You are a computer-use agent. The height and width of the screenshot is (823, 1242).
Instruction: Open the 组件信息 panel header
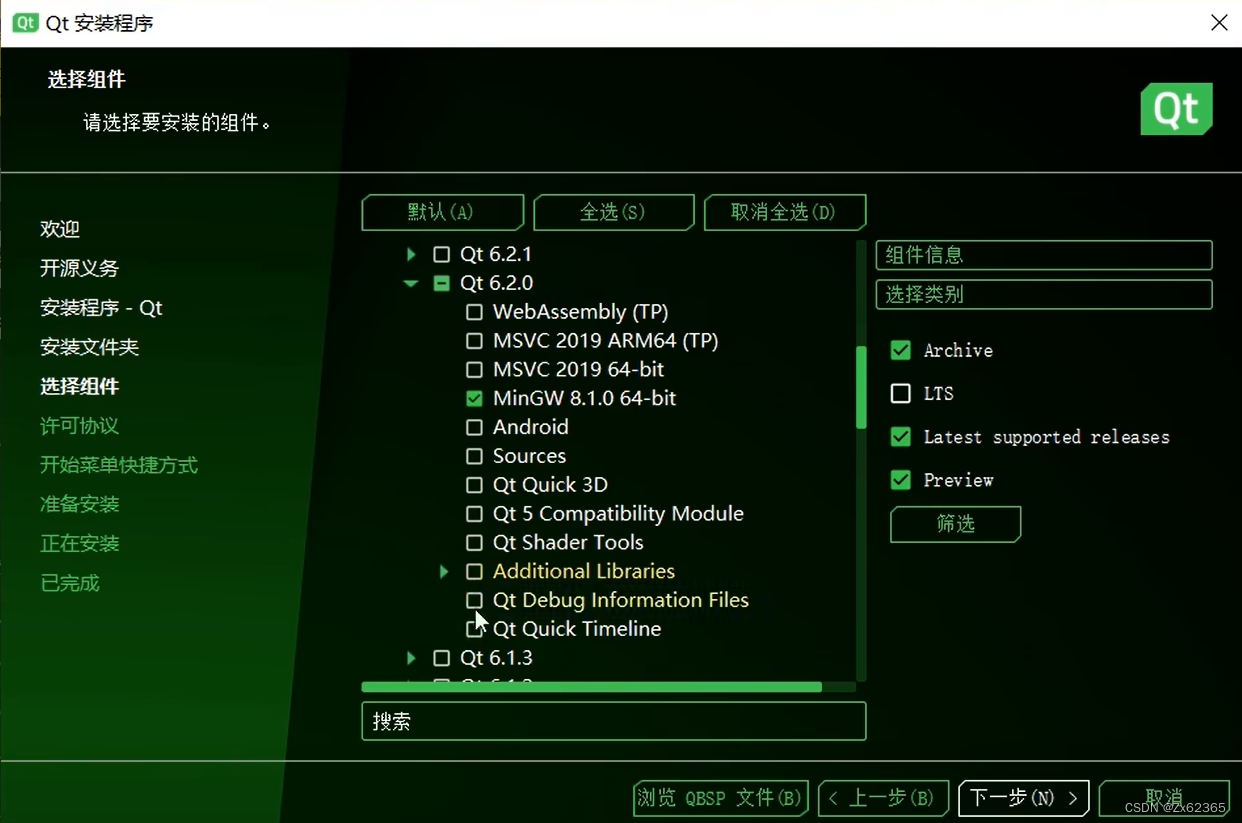click(x=1044, y=255)
